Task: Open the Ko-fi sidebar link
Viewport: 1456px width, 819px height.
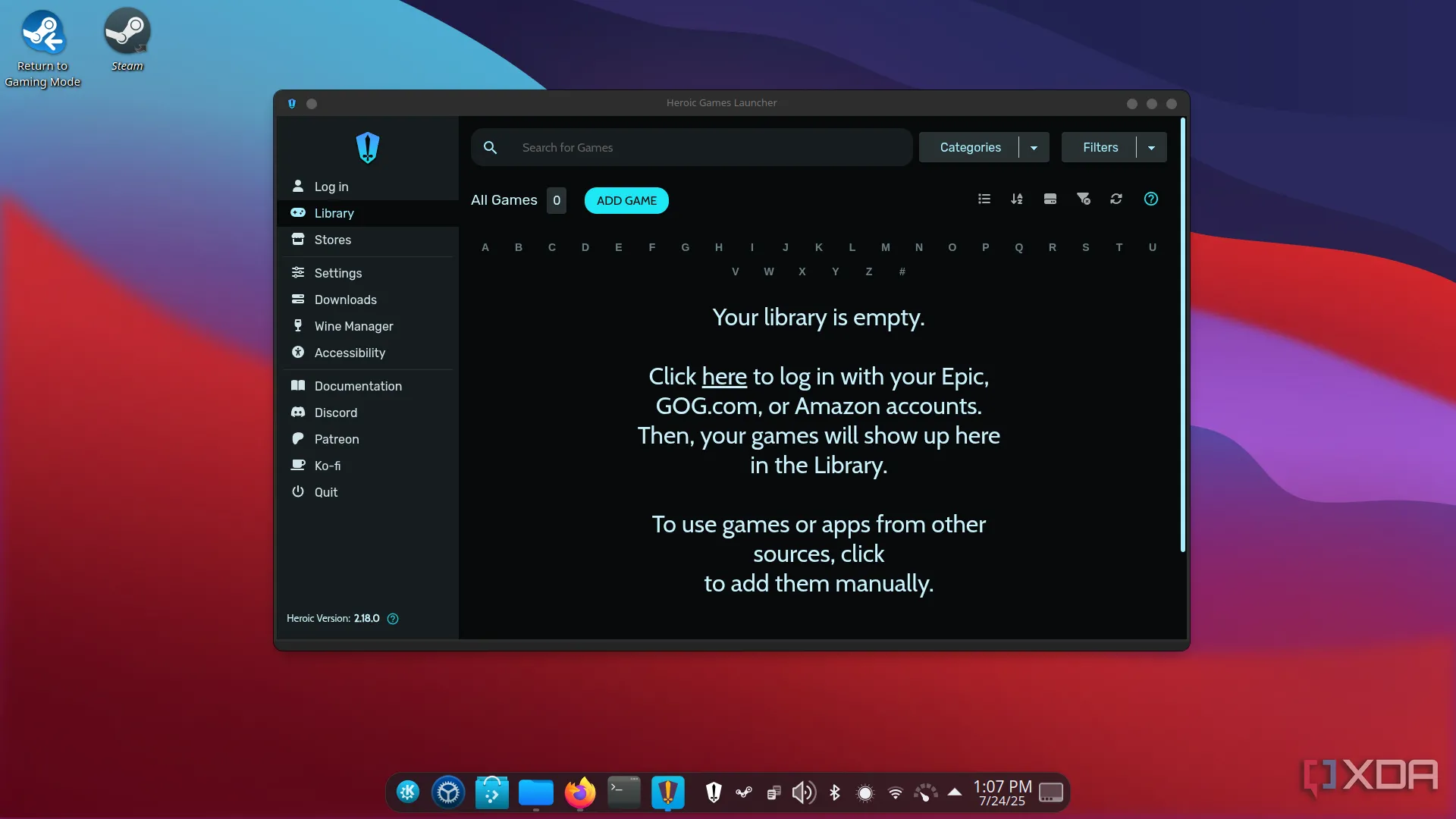Action: [x=368, y=466]
